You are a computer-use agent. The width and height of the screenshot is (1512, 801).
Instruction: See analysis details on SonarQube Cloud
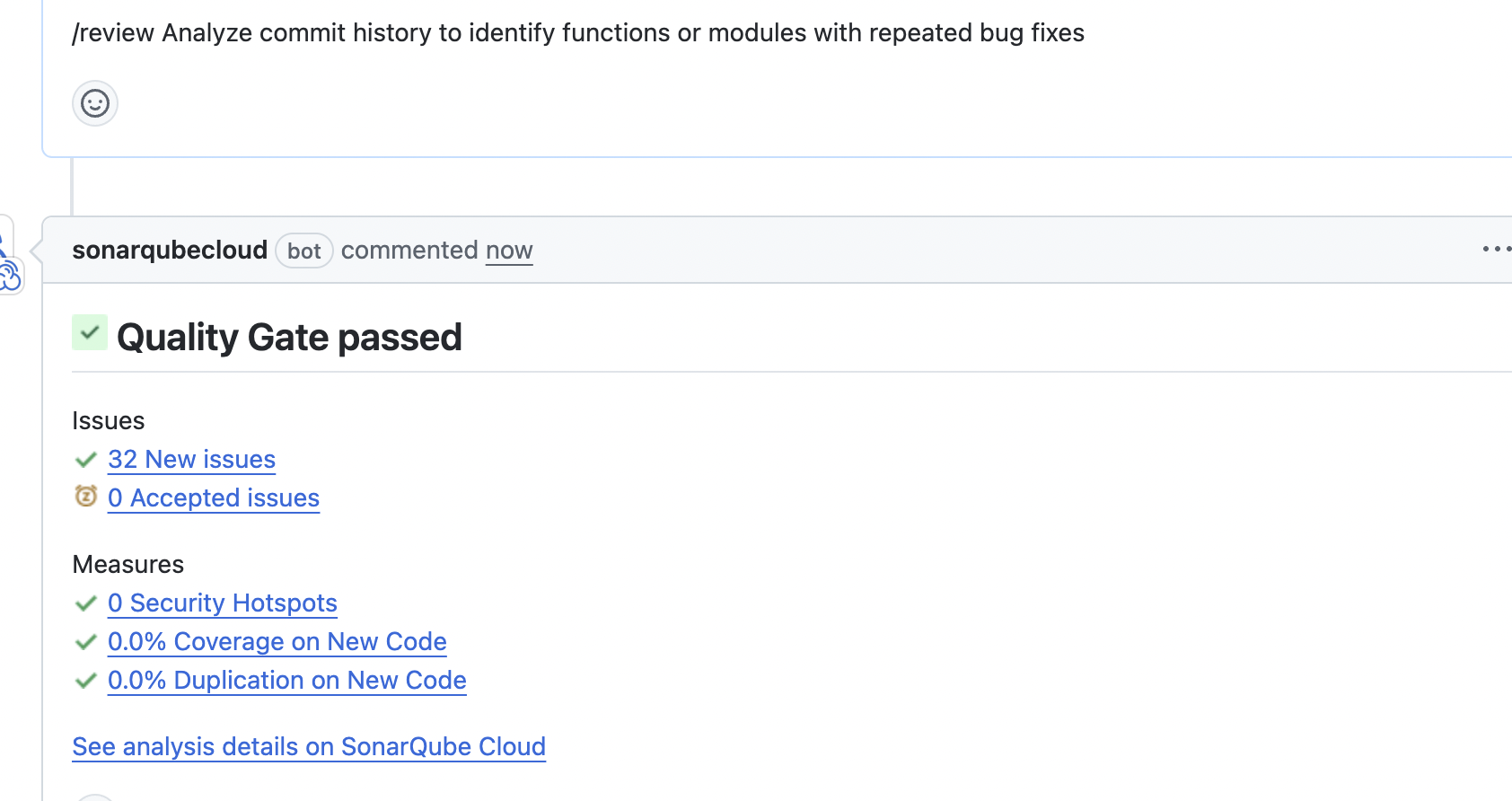pos(308,746)
